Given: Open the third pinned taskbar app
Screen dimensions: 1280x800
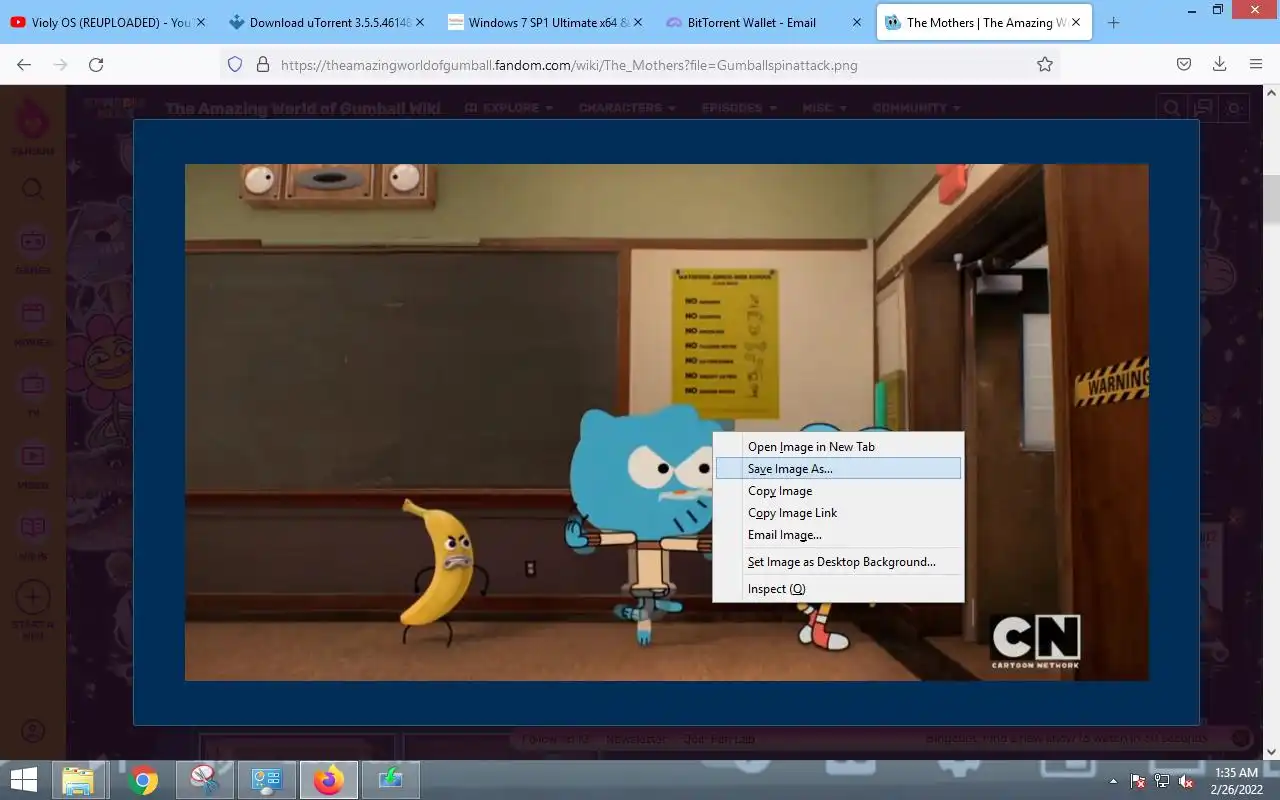Looking at the screenshot, I should coord(204,780).
